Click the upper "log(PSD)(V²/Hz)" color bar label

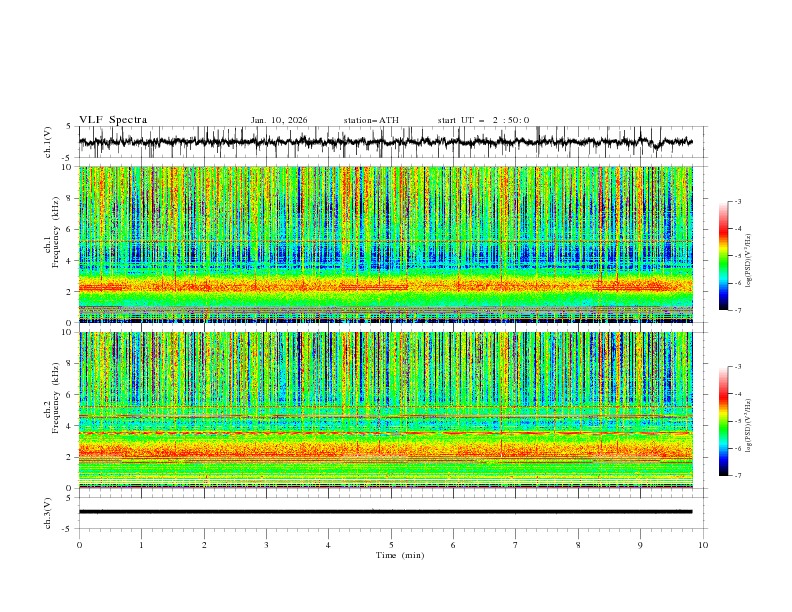[749, 261]
